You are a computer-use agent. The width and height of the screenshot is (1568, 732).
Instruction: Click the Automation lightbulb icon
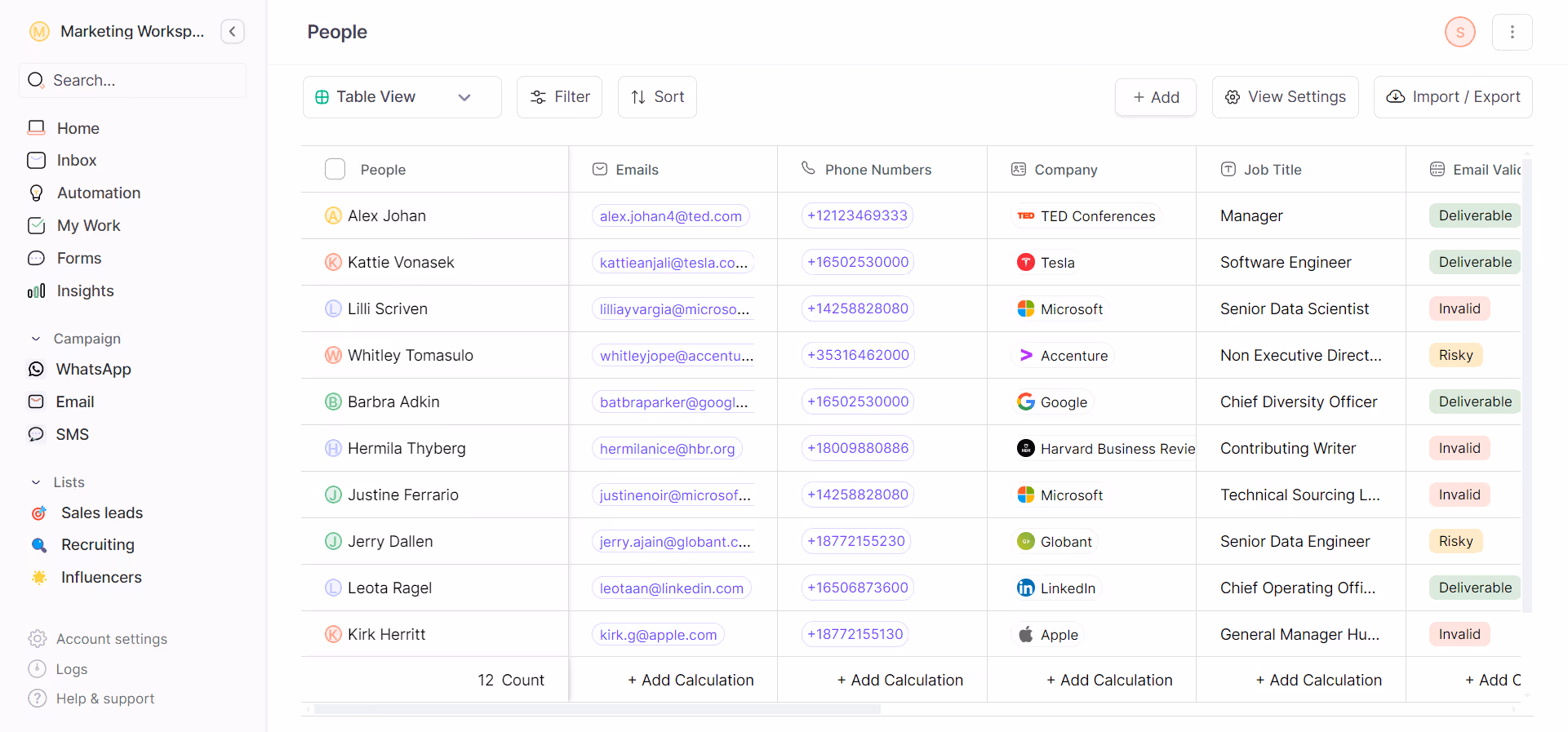pyautogui.click(x=36, y=193)
